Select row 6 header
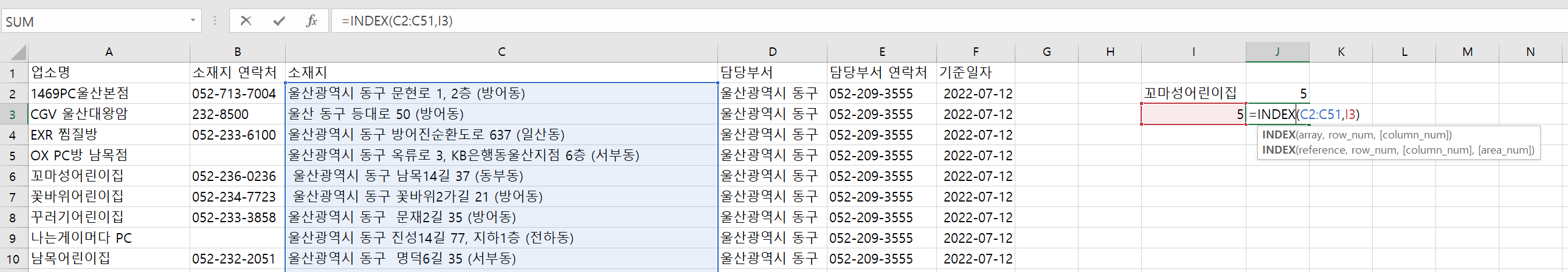Viewport: 1568px width, 272px height. (x=13, y=176)
